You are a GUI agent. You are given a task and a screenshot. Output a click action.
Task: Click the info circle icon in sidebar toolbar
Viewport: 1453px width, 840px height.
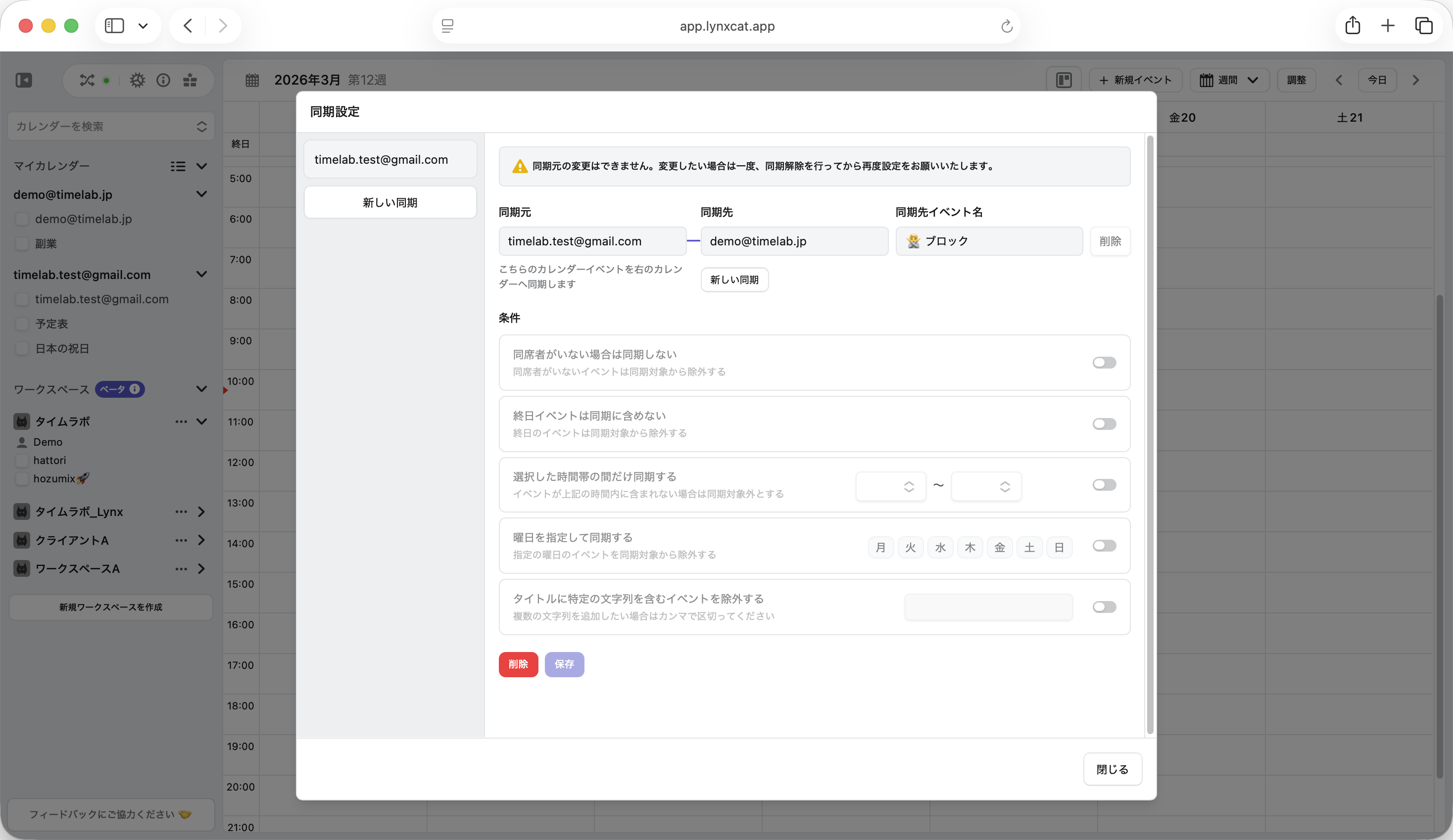point(163,80)
